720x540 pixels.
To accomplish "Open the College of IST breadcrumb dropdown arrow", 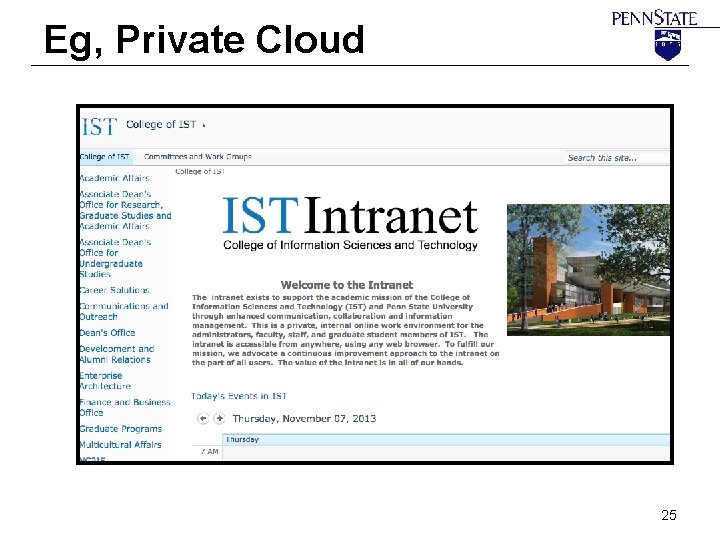I will [204, 125].
